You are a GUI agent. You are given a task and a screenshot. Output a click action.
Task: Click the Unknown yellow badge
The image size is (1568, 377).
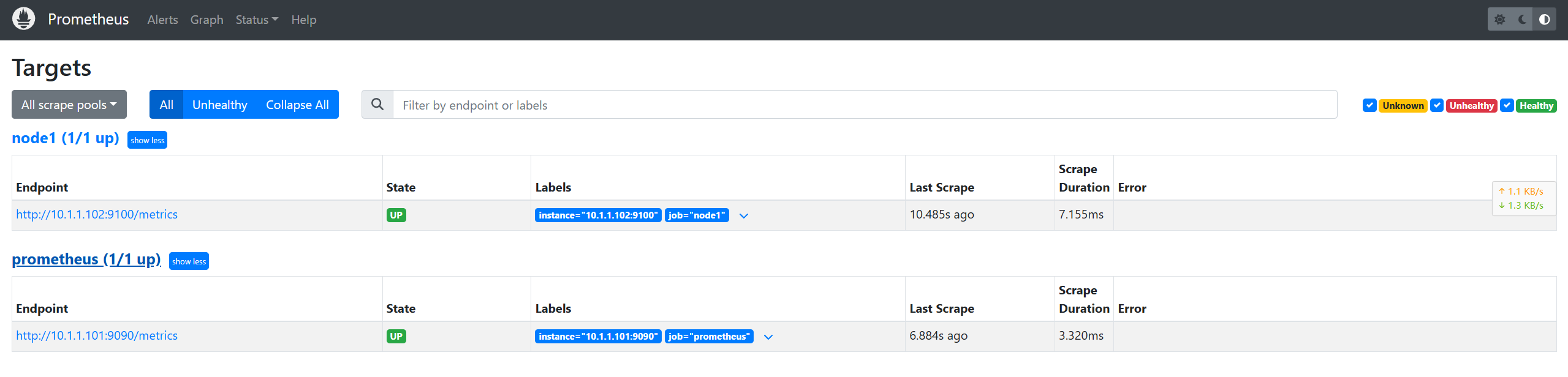tap(1403, 106)
